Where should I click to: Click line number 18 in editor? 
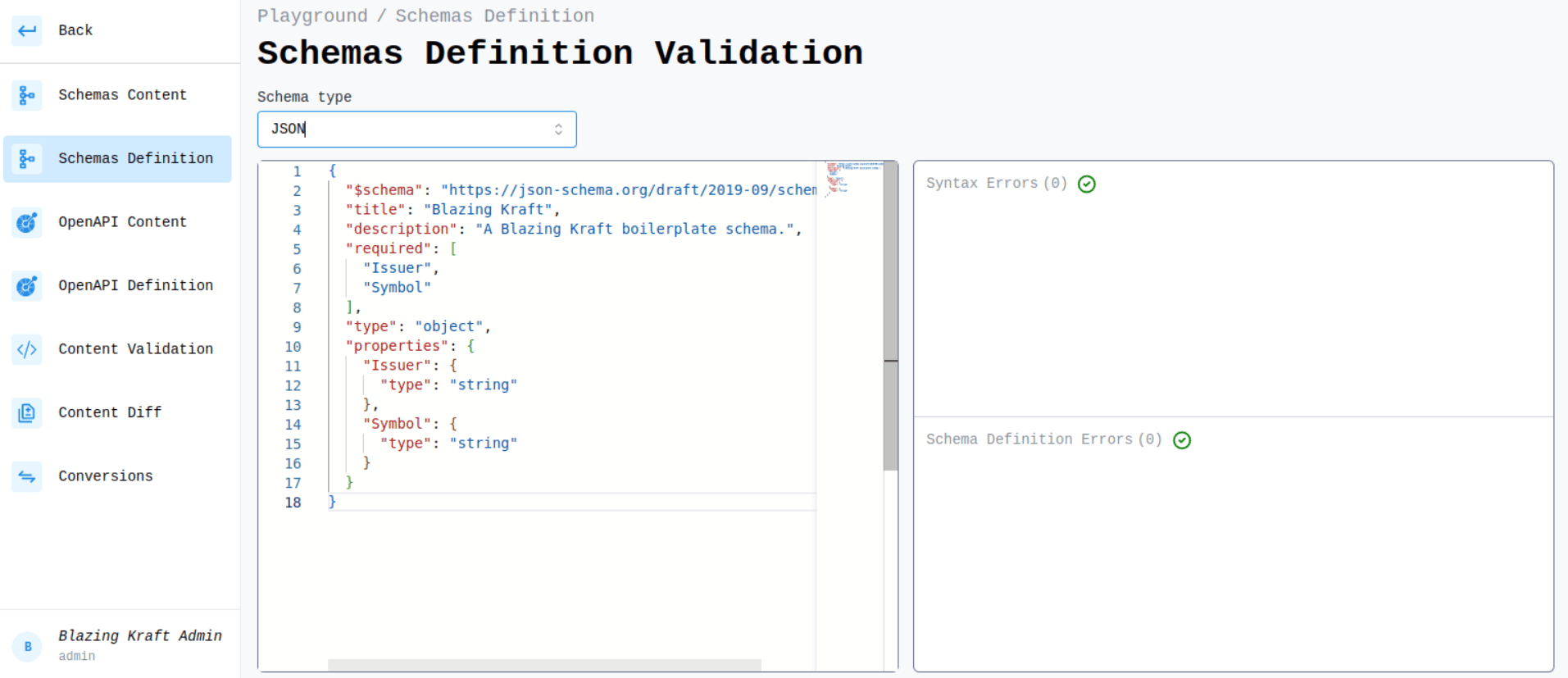pos(293,503)
